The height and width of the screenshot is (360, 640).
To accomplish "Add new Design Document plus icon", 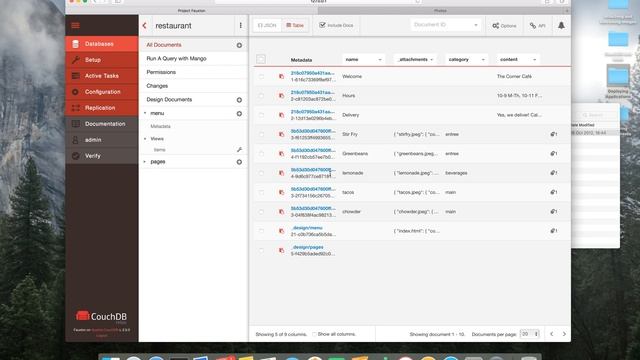I will 239,100.
